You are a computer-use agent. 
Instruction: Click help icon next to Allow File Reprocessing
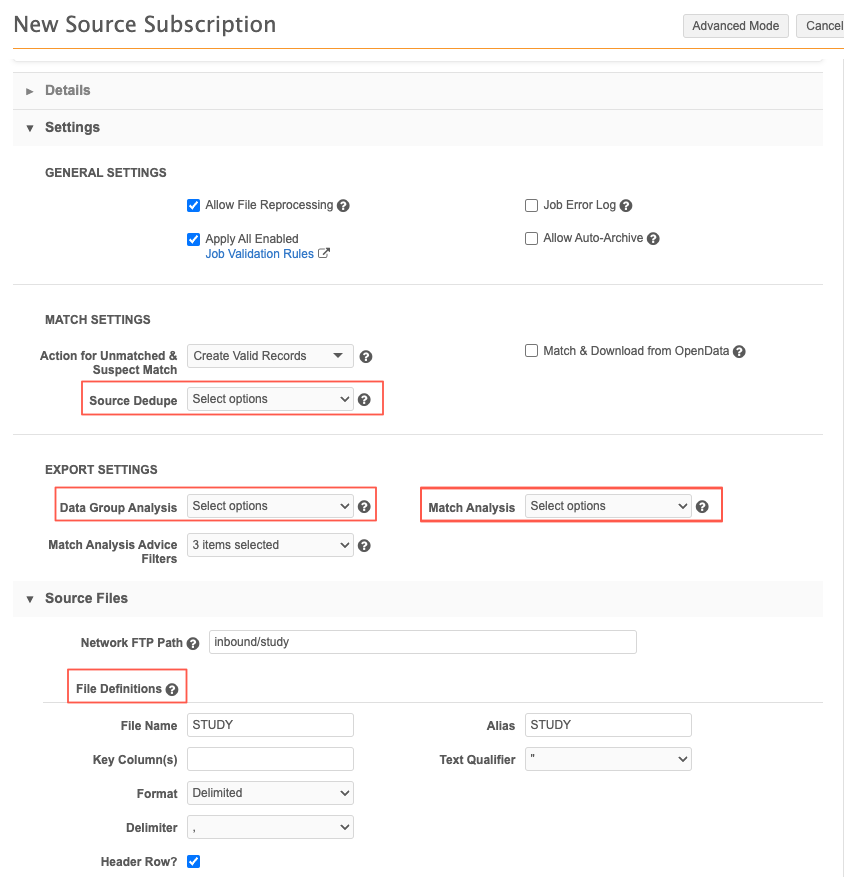pos(343,206)
